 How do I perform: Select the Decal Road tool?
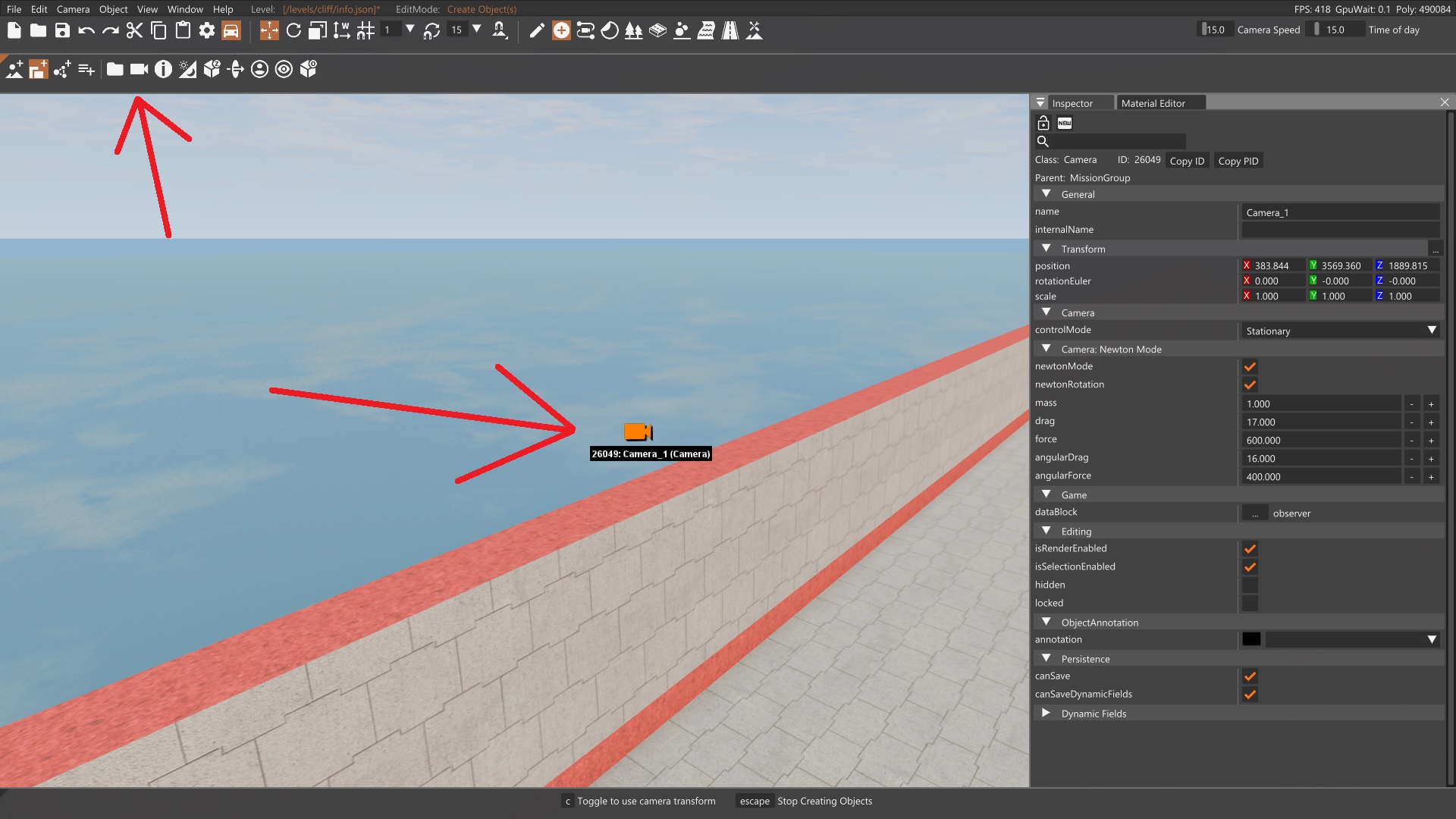[730, 31]
